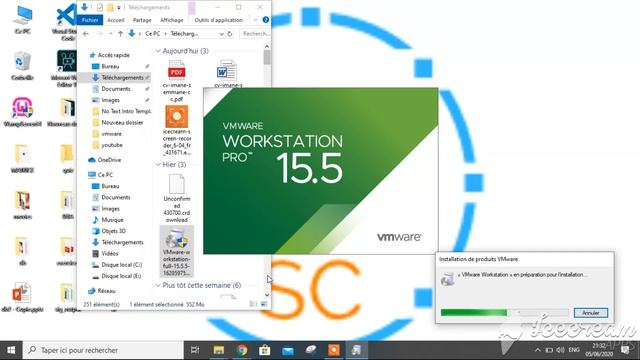Viewport: 640px width, 360px height.
Task: Open the Properties icon in Explorer's quick access toolbar
Action: coord(100,7)
